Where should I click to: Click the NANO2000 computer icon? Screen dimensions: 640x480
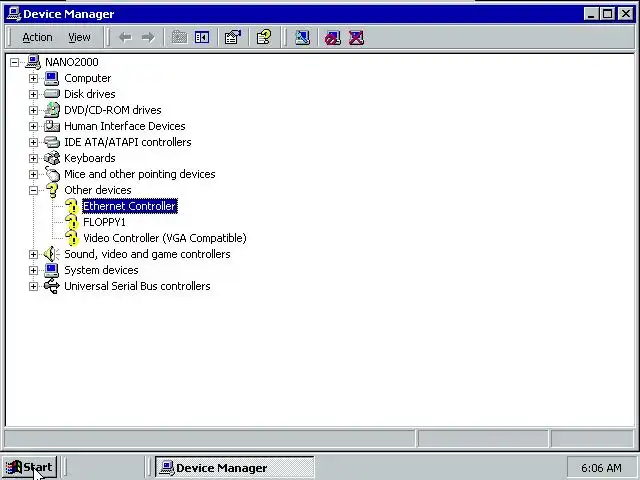(33, 62)
